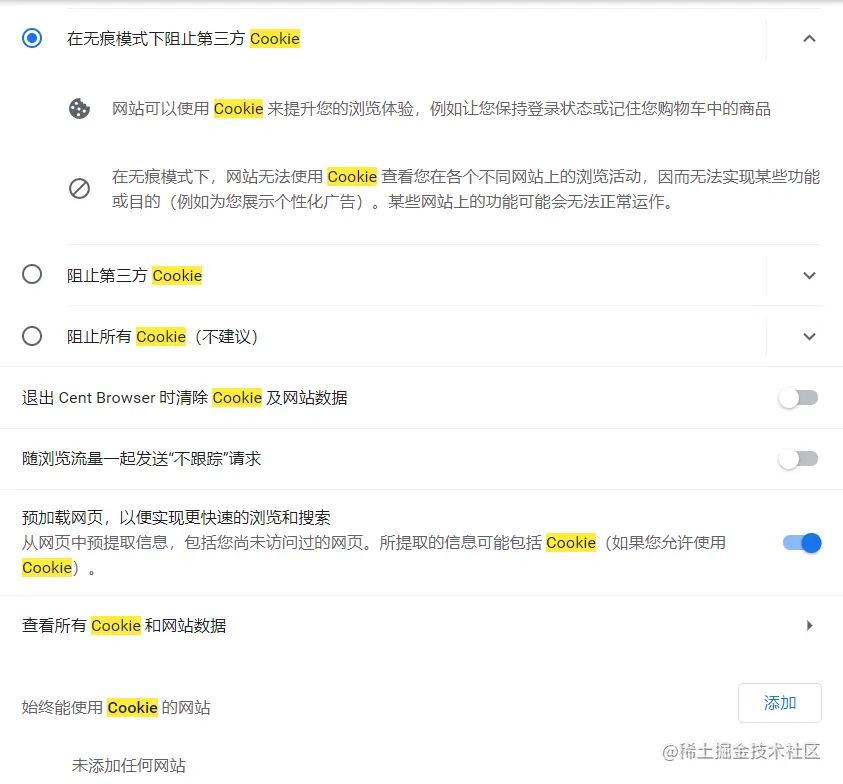The image size is (843, 784).
Task: Click the arrow on the view all cookies row
Action: 810,624
